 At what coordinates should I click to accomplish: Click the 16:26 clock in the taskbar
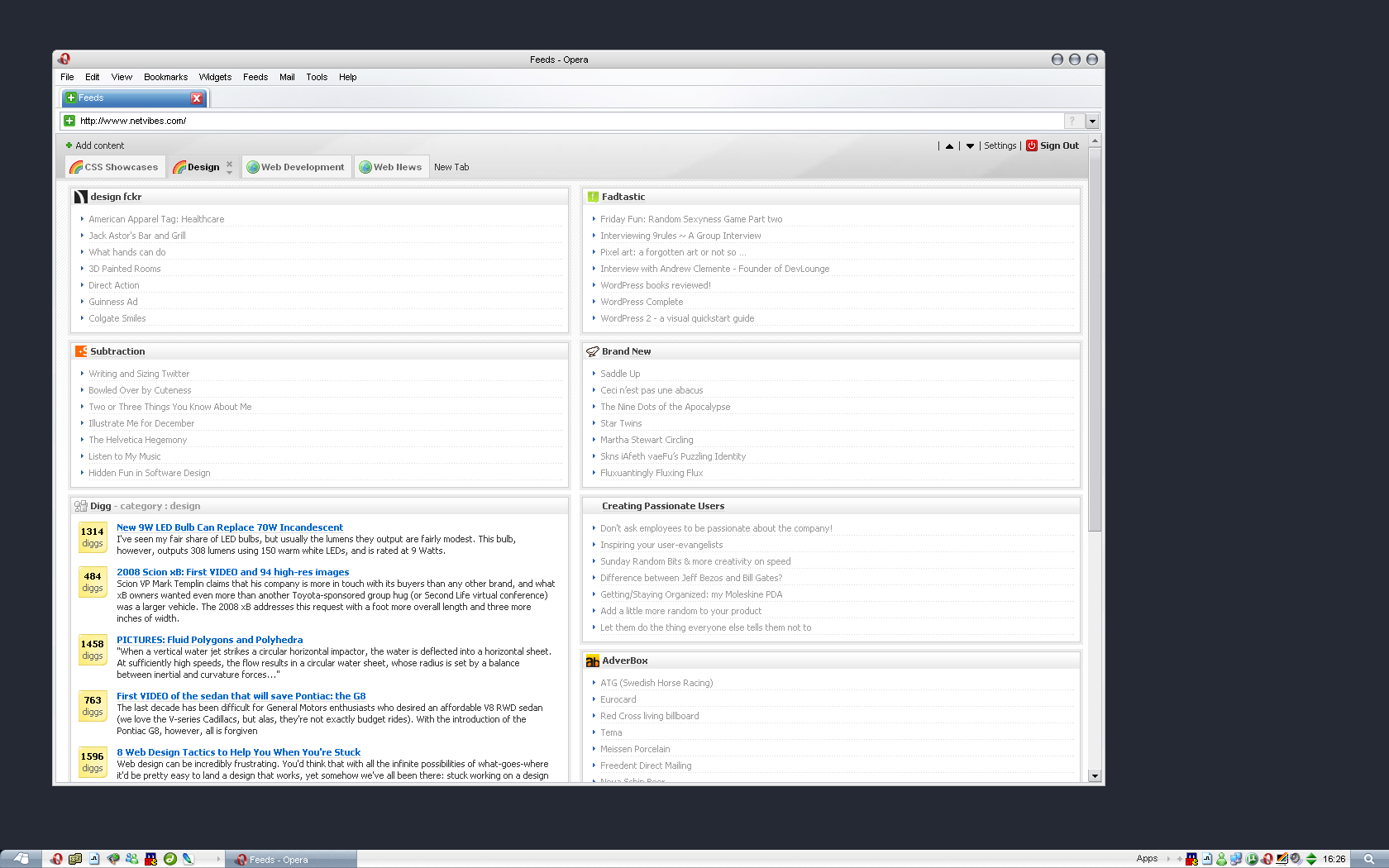coord(1334,859)
